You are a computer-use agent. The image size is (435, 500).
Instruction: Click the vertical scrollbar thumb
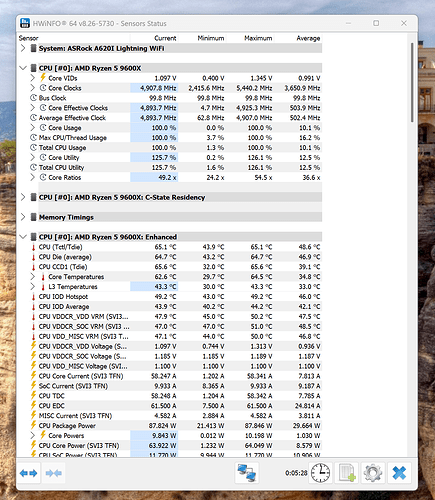(412, 82)
